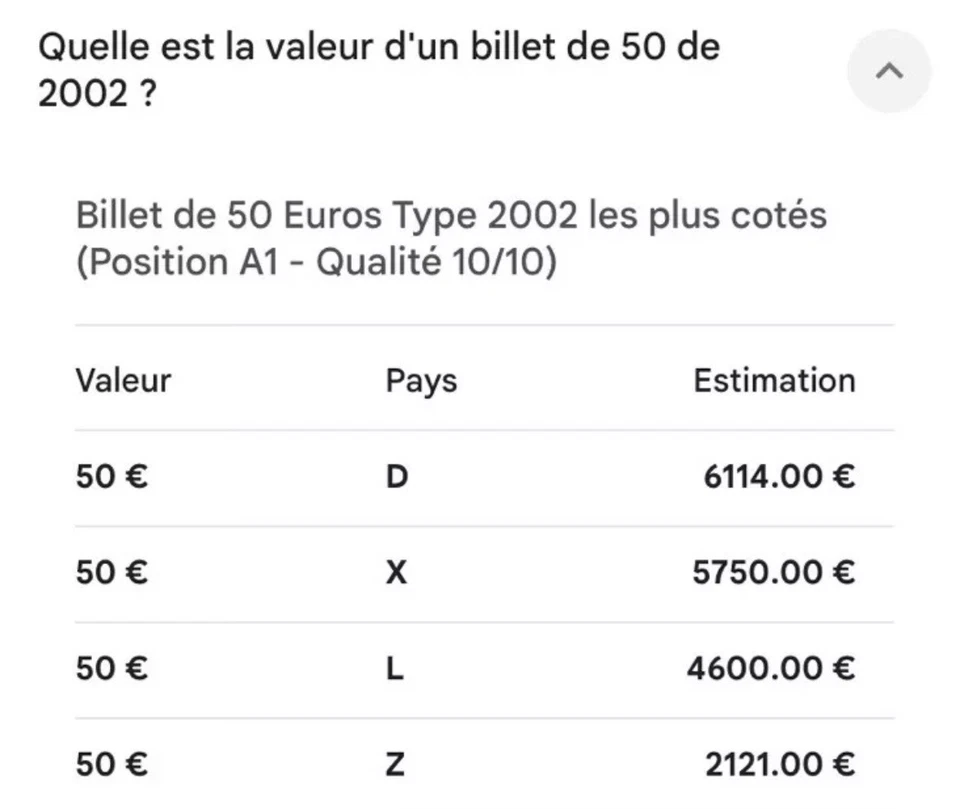This screenshot has width=960, height=809.
Task: Click the 6114.00 € estimation value
Action: point(775,477)
